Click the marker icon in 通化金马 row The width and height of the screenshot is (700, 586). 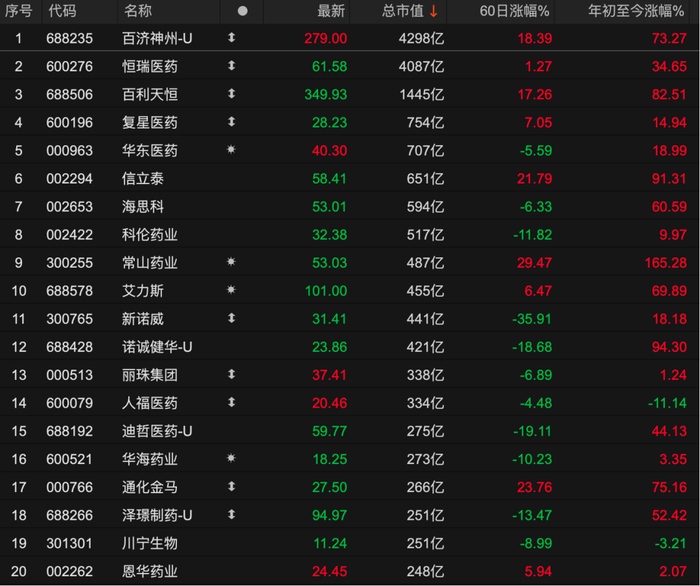(x=231, y=486)
